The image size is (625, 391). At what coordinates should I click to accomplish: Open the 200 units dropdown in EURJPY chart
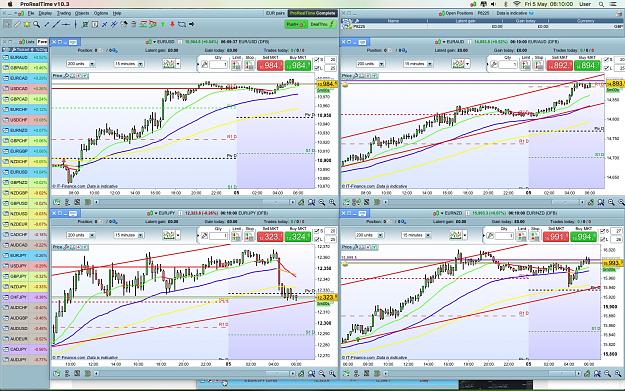point(81,235)
